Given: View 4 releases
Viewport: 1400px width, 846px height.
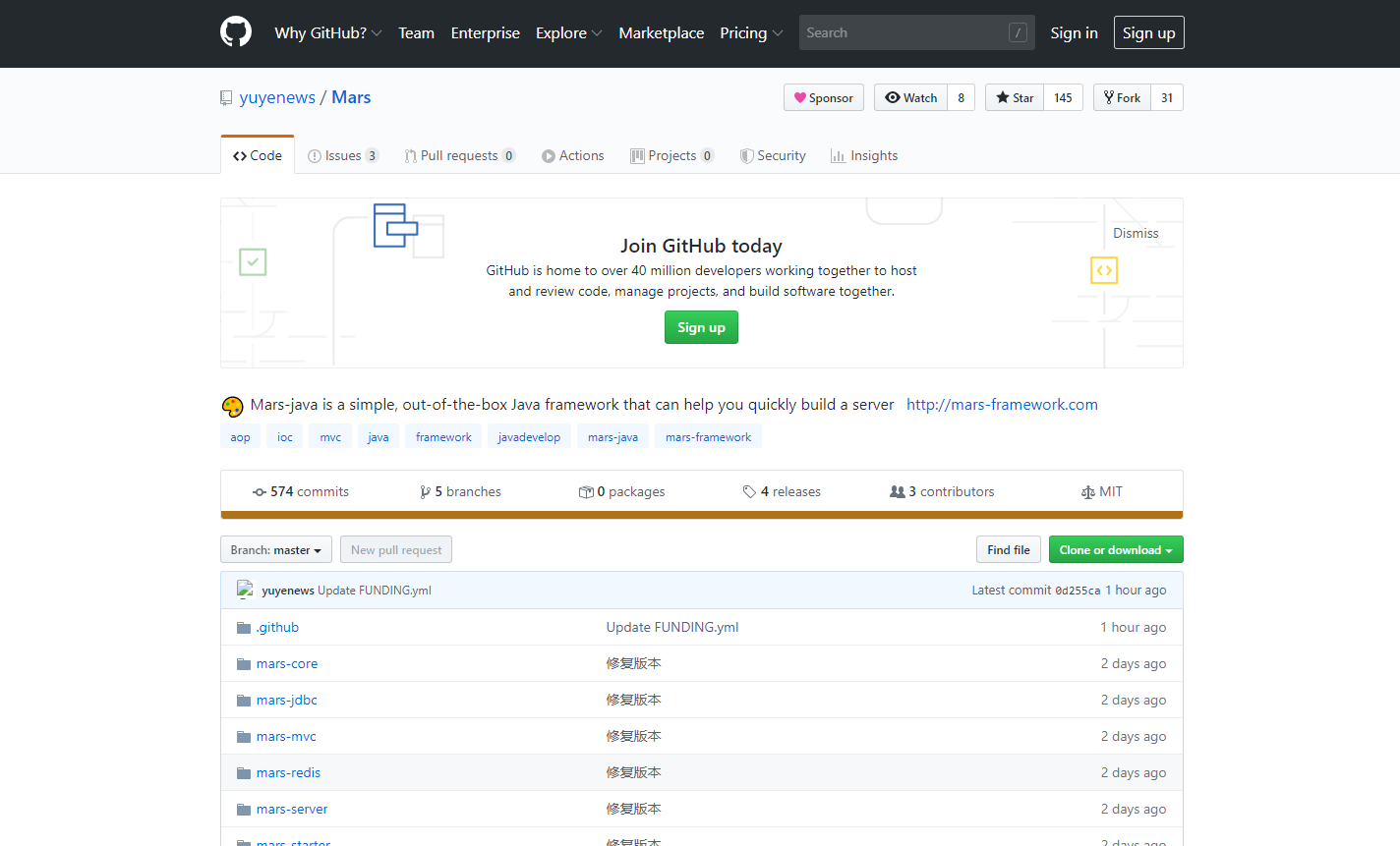Looking at the screenshot, I should coord(782,491).
